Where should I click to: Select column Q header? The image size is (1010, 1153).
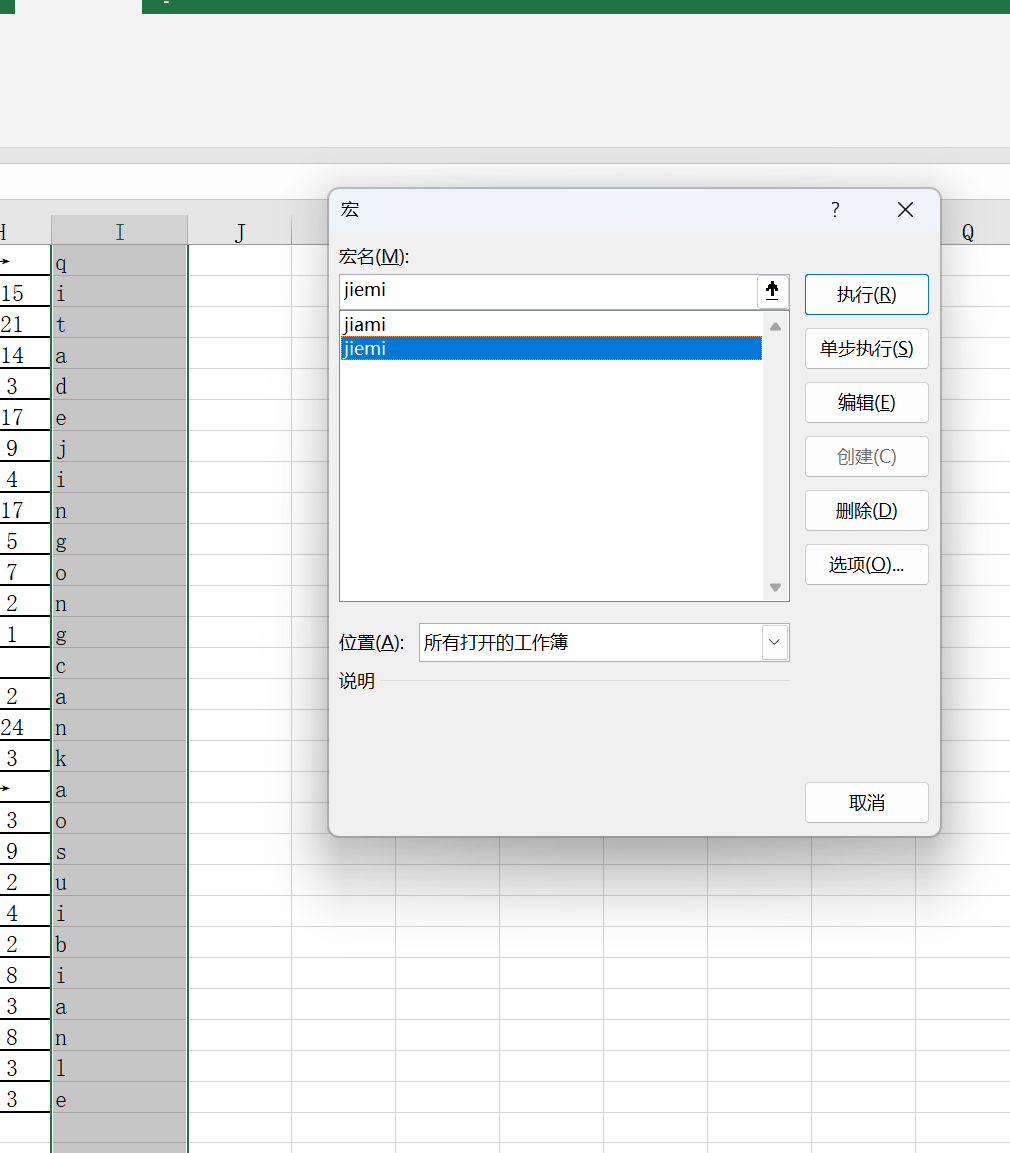[967, 232]
